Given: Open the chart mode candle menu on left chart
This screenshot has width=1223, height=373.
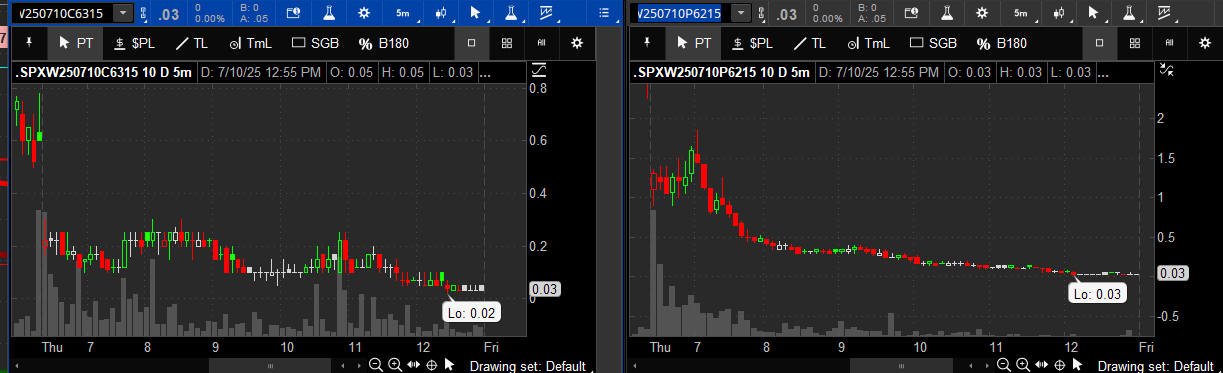Looking at the screenshot, I should click(x=441, y=13).
